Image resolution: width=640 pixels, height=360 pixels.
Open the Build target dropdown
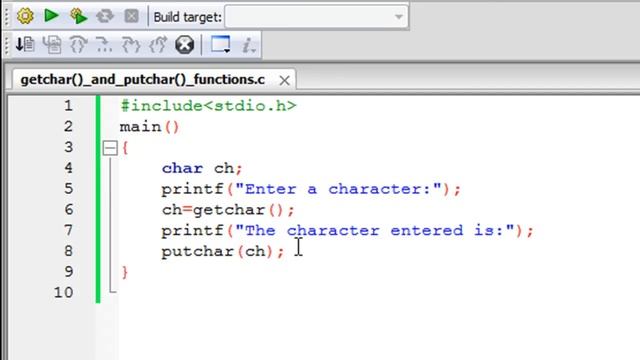pyautogui.click(x=316, y=17)
